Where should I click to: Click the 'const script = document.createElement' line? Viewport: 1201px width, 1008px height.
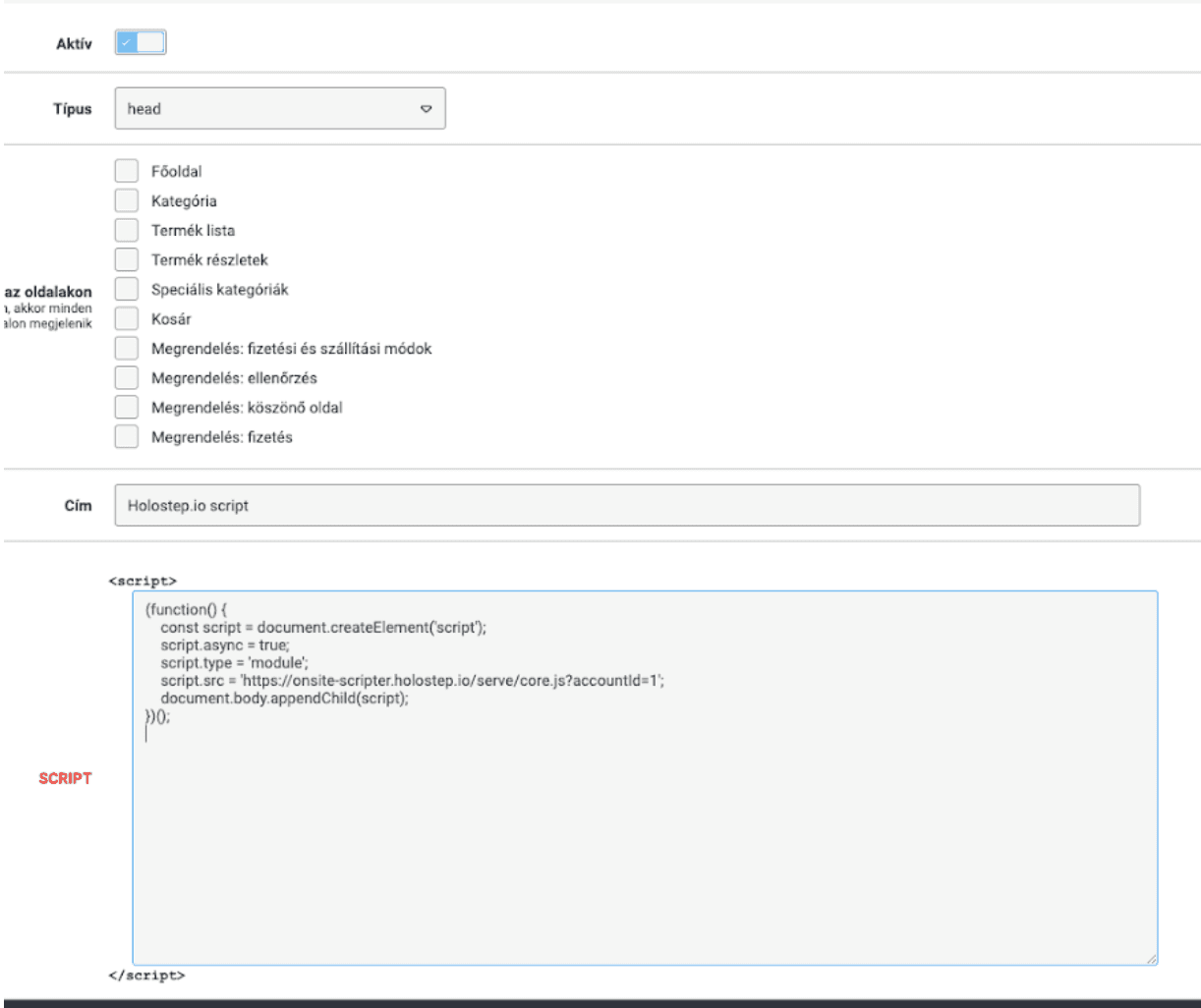pos(323,628)
